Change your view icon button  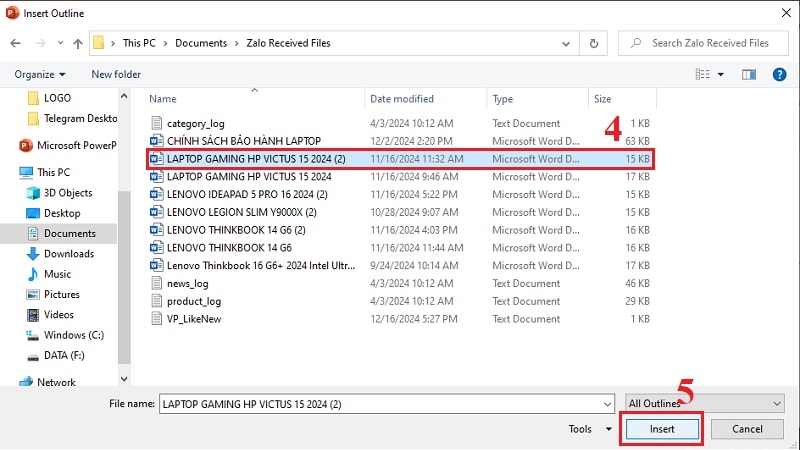click(x=703, y=74)
